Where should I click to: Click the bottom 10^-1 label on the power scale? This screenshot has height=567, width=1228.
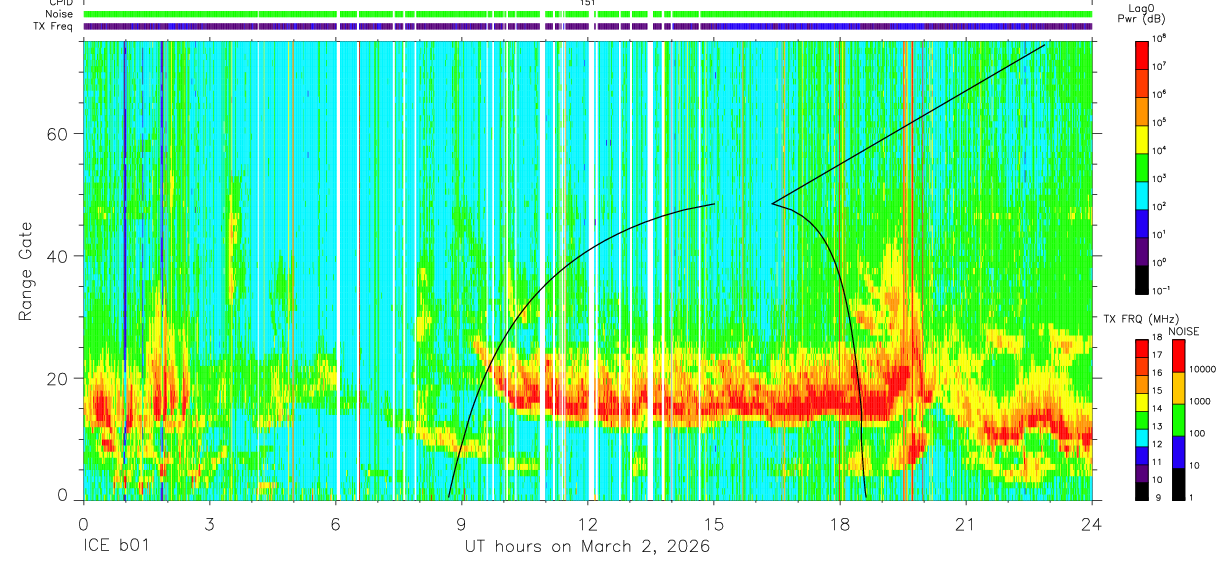click(x=1161, y=290)
